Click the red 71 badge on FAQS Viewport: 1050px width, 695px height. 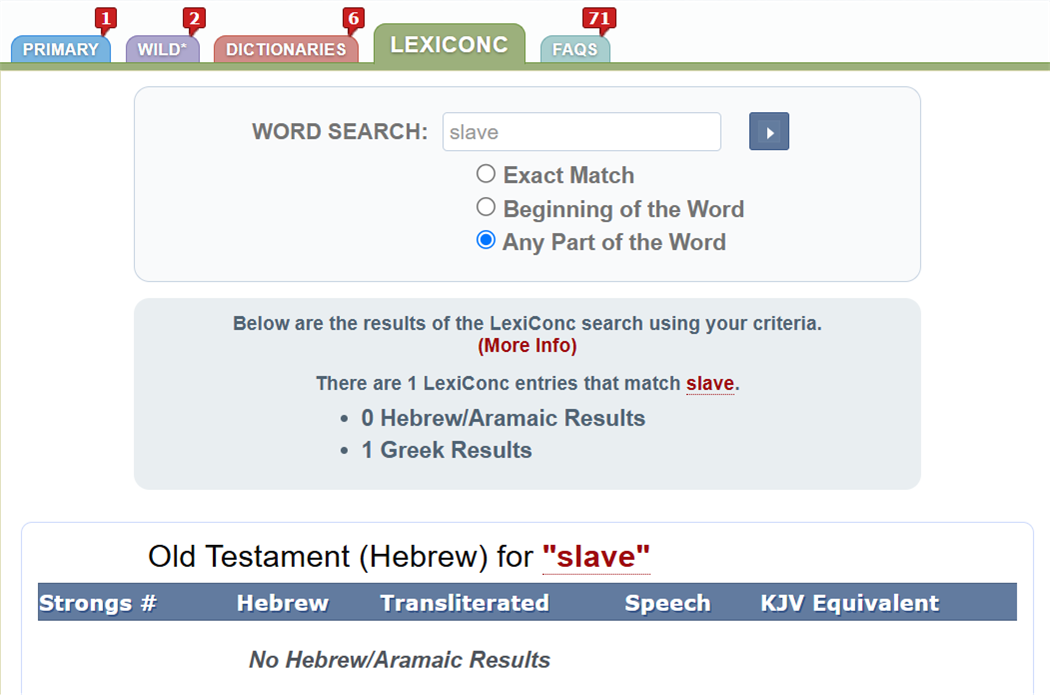coord(599,19)
